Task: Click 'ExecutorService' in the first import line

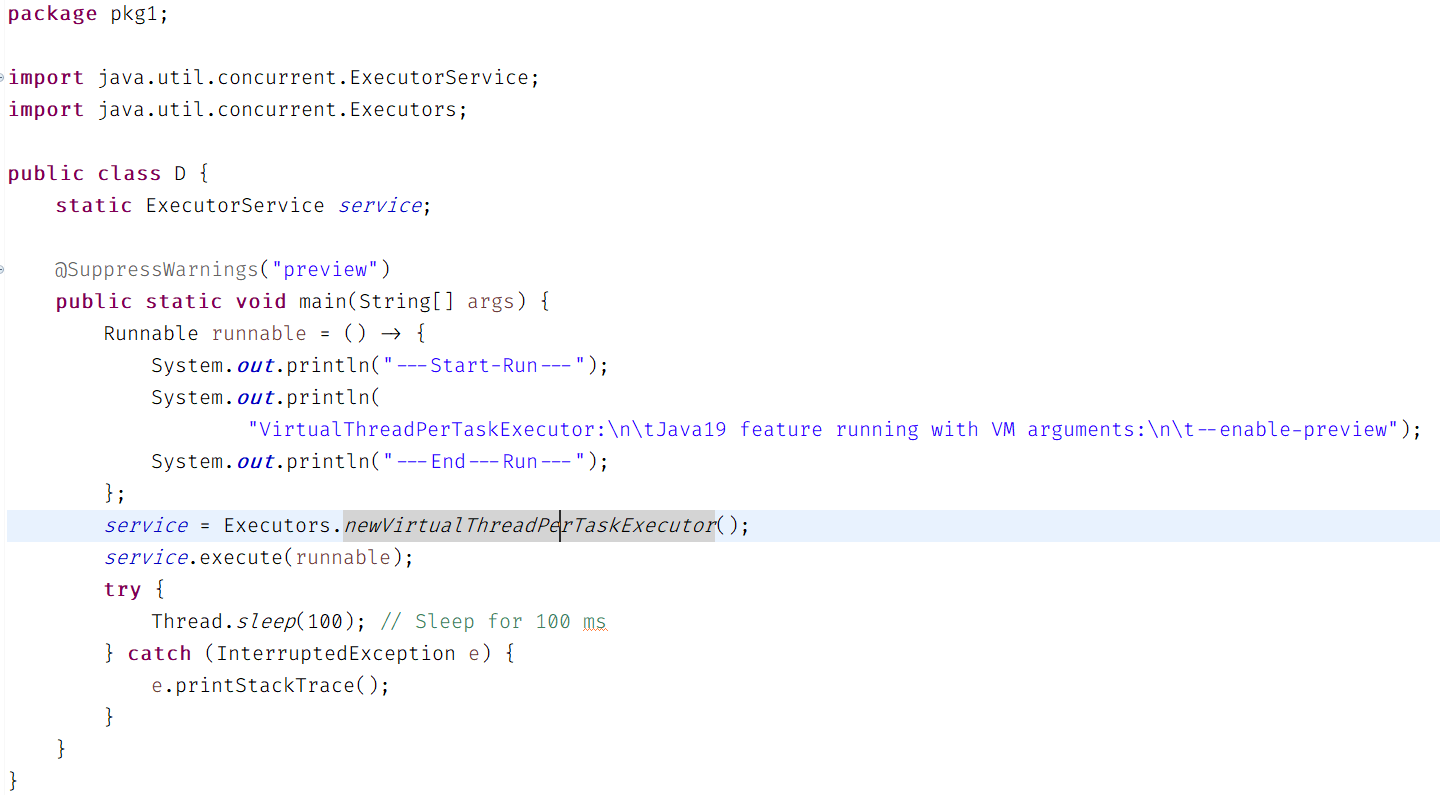Action: coord(439,78)
